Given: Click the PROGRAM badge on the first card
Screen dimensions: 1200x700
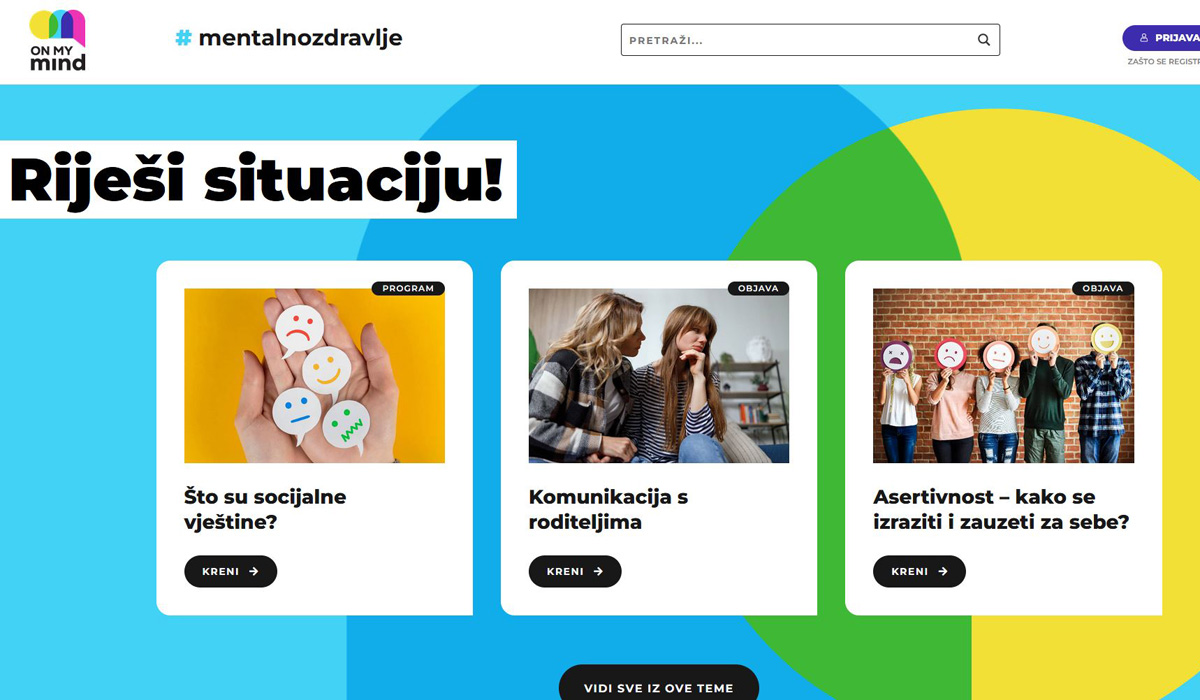Looking at the screenshot, I should (x=408, y=288).
